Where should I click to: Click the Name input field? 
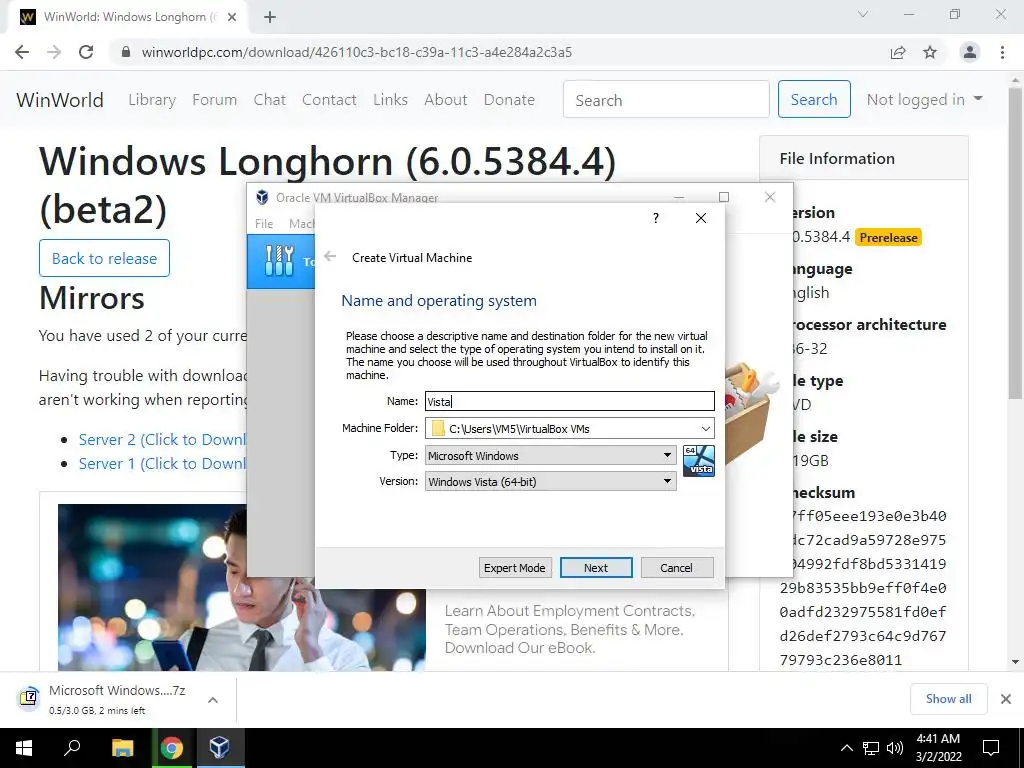tap(569, 401)
